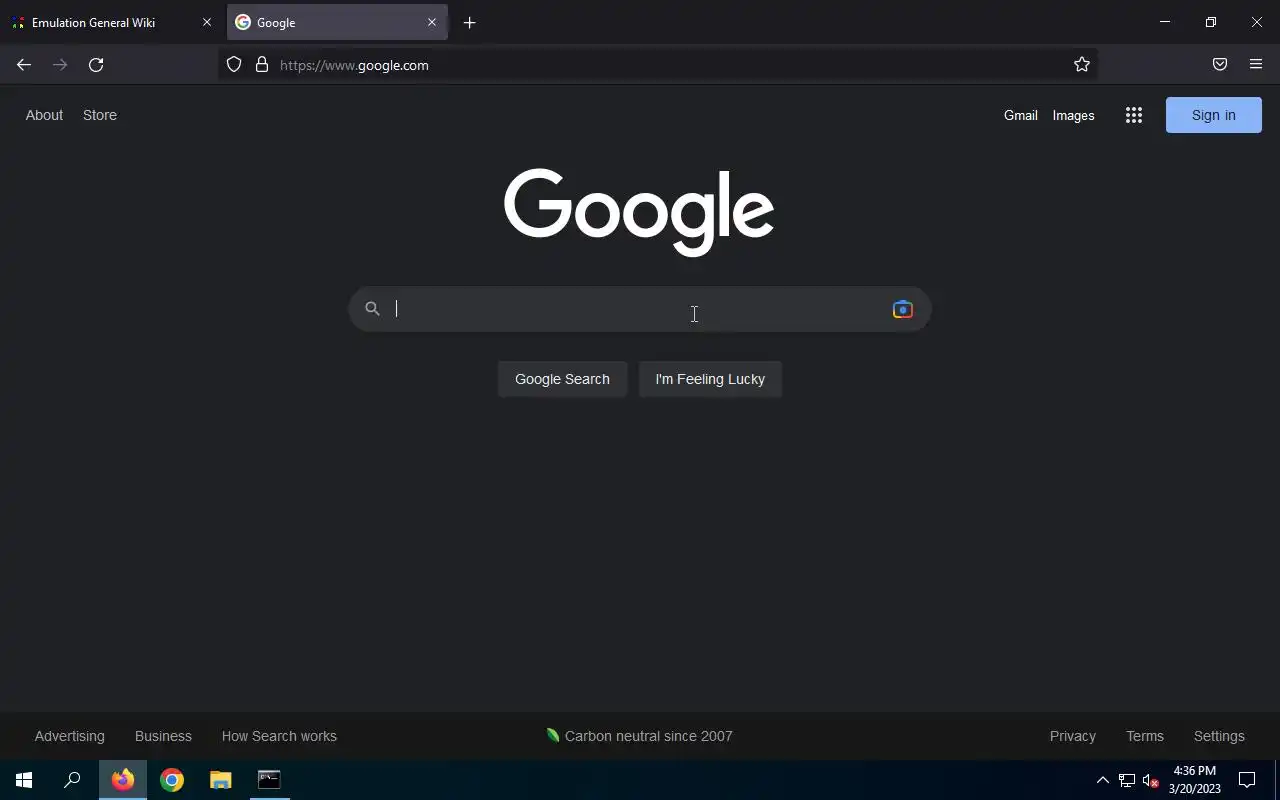Open Carbon neutral since 2007 link
The height and width of the screenshot is (800, 1280).
(639, 736)
